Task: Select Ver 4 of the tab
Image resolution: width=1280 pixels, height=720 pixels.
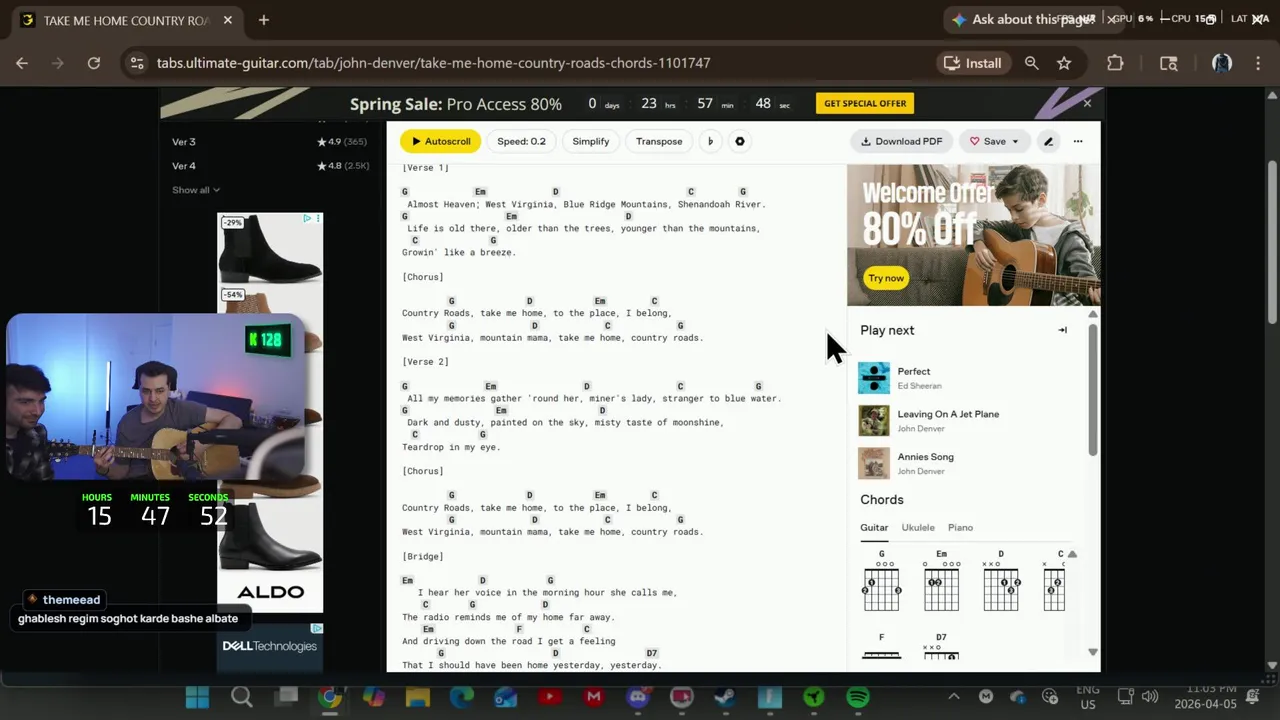Action: [x=184, y=166]
